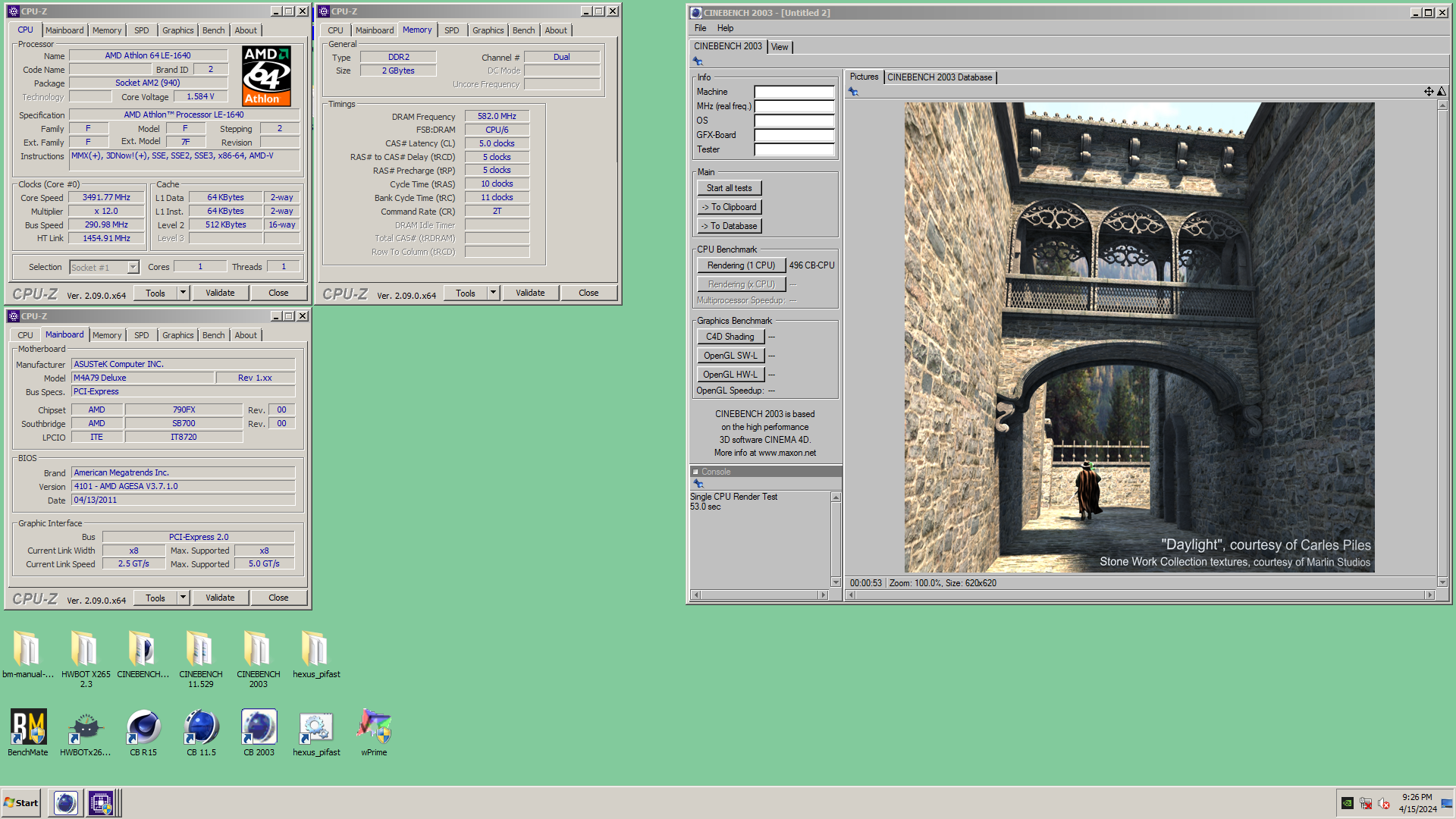
Task: Run the Rendering (1 CPU) benchmark
Action: point(741,265)
